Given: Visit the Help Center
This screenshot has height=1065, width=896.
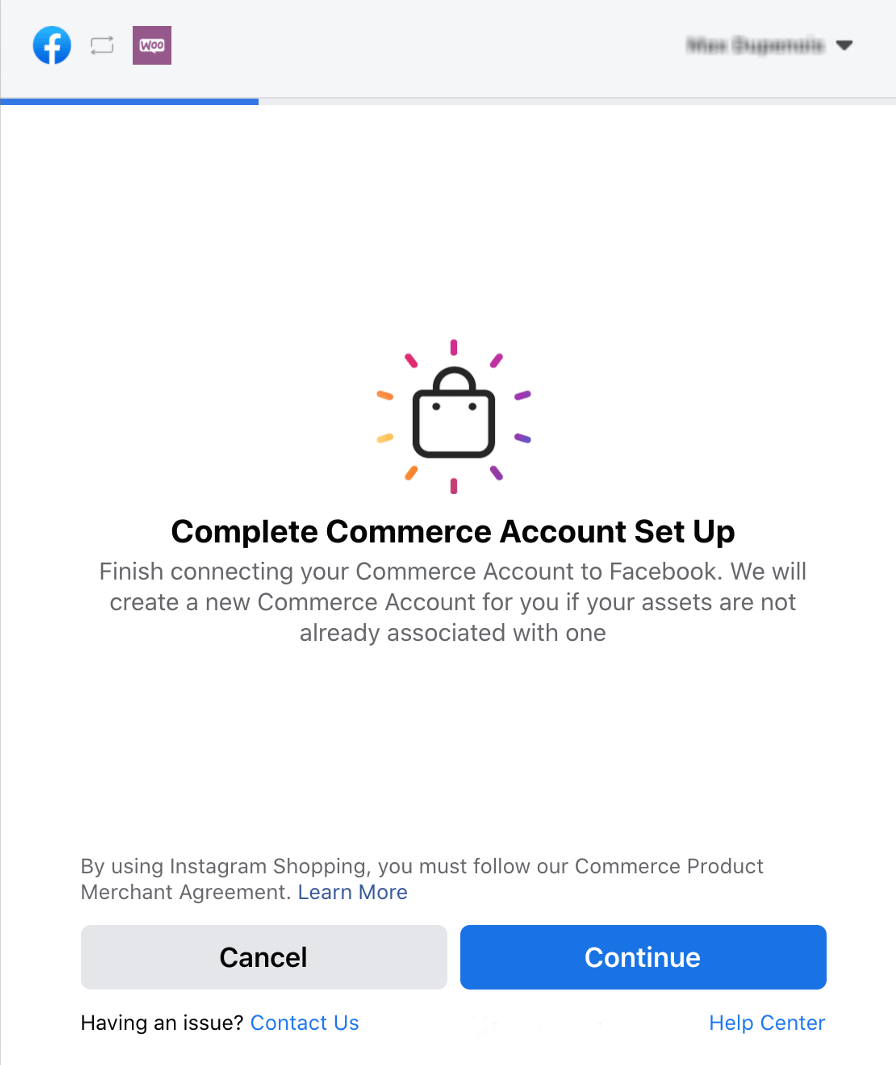Looking at the screenshot, I should pos(766,1023).
